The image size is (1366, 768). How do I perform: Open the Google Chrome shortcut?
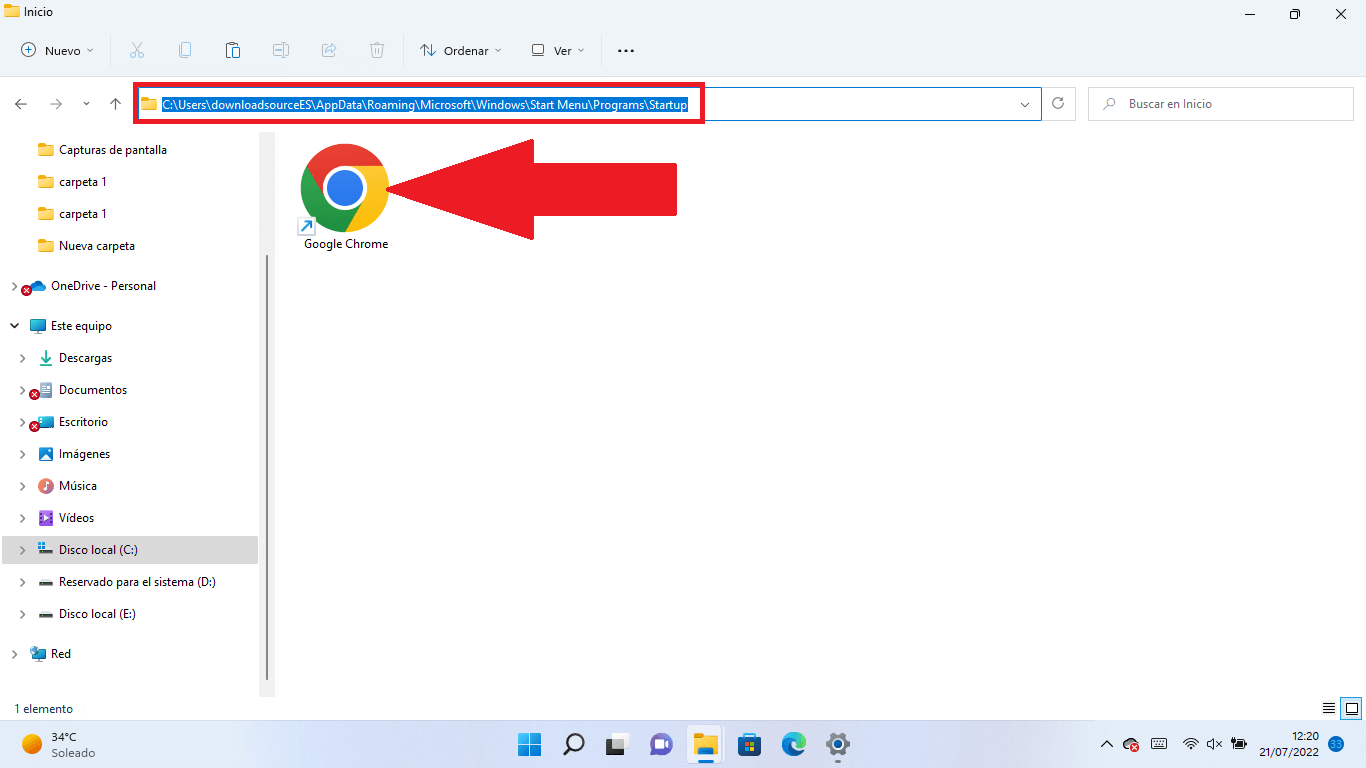pos(345,198)
